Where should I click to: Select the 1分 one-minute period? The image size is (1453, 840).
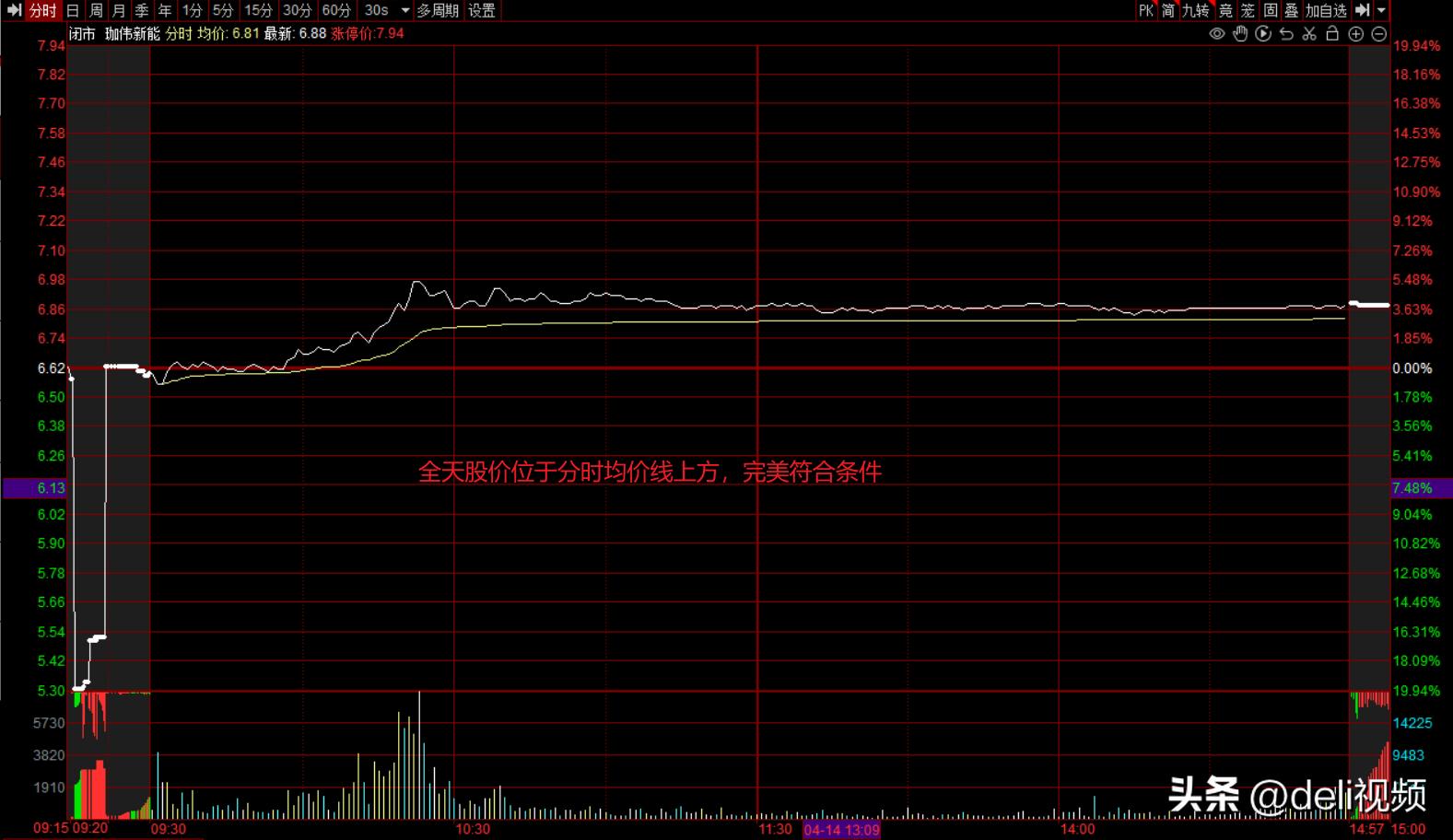click(192, 10)
